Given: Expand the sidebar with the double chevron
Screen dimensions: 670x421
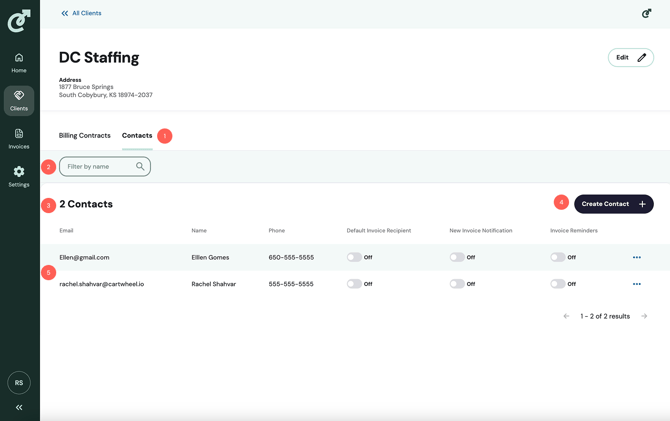Looking at the screenshot, I should click(x=19, y=407).
